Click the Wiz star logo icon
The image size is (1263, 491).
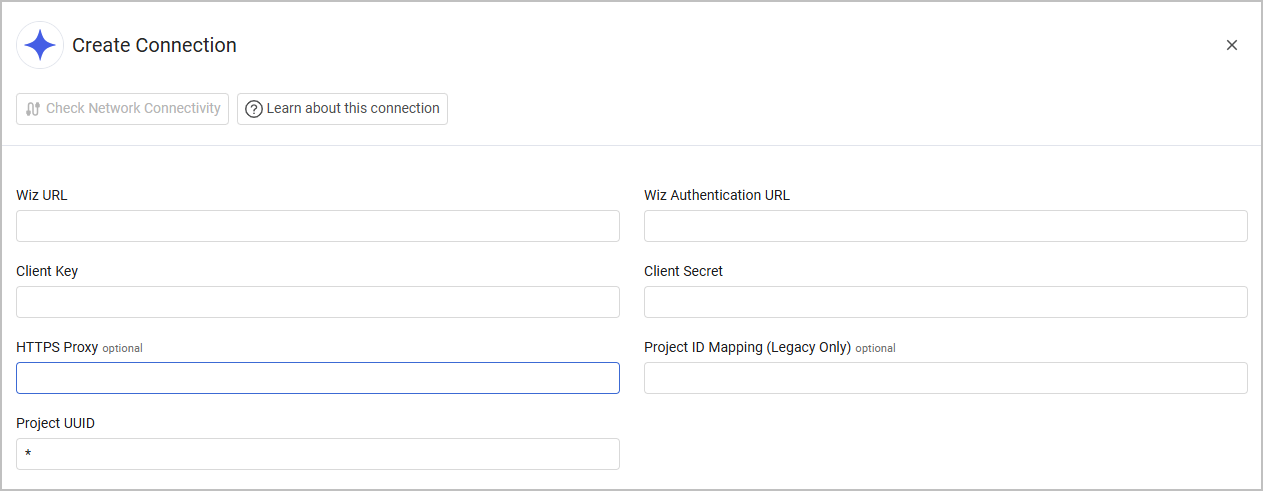click(x=40, y=45)
